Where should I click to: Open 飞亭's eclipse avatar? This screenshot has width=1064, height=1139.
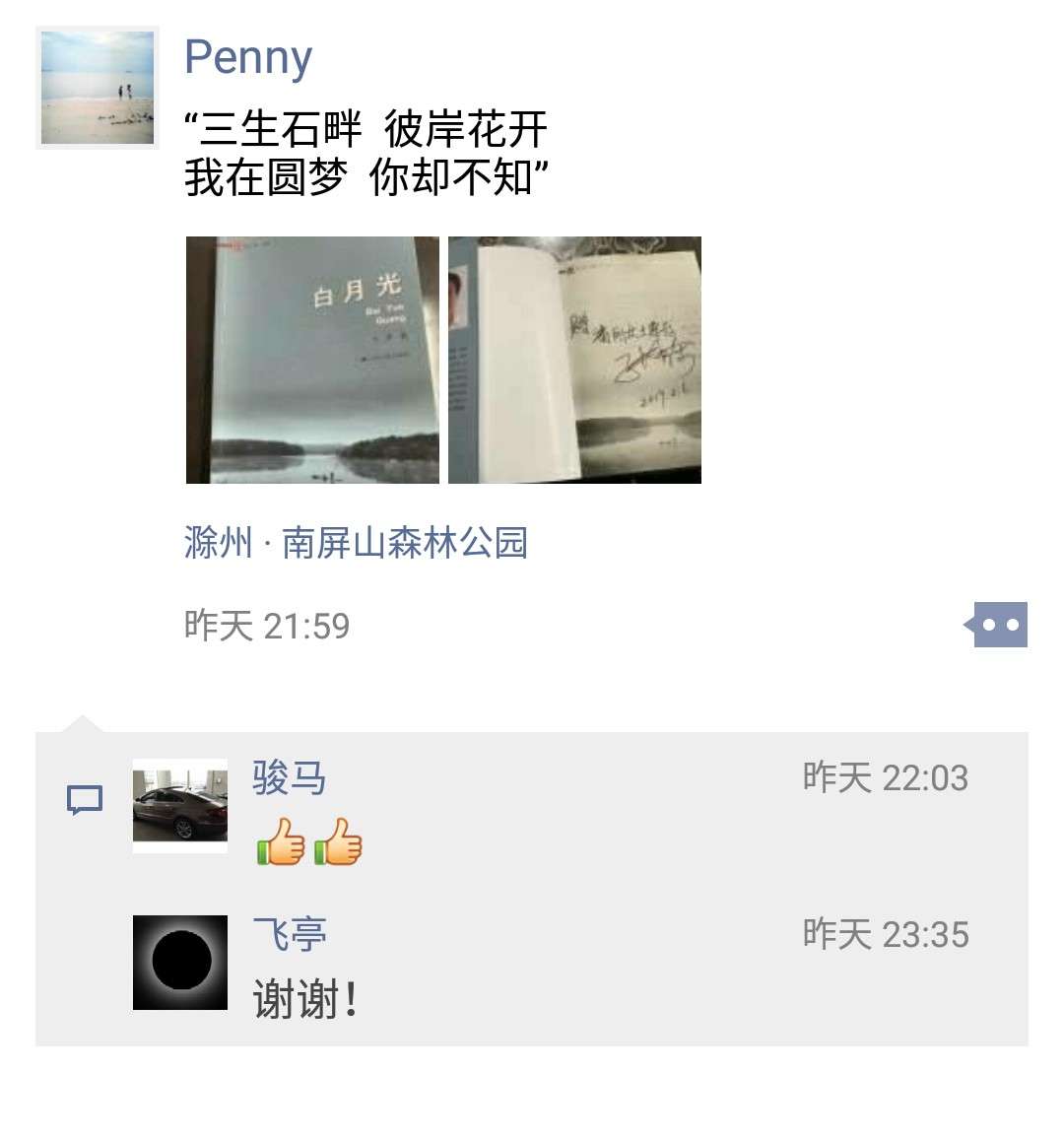[x=180, y=963]
